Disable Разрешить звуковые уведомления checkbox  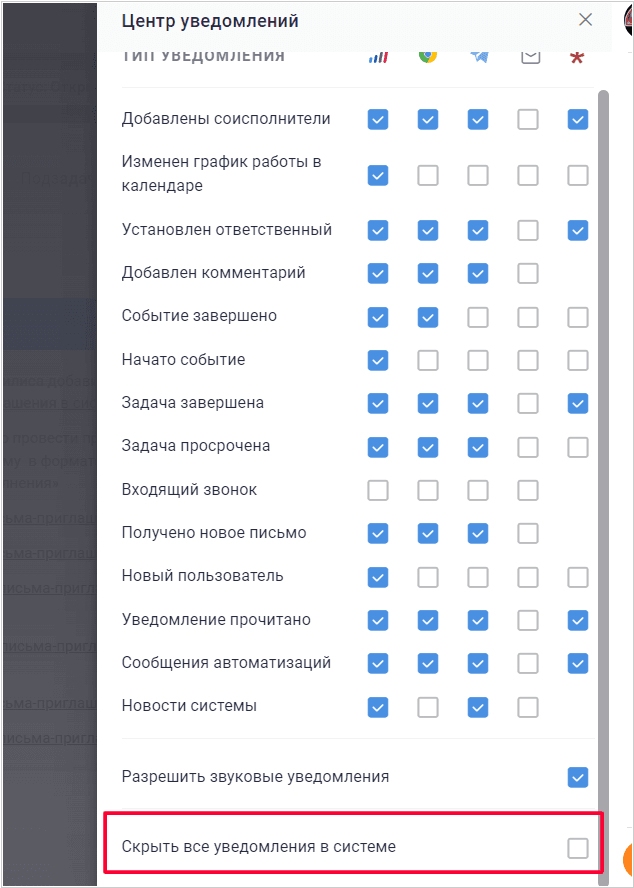pos(577,777)
